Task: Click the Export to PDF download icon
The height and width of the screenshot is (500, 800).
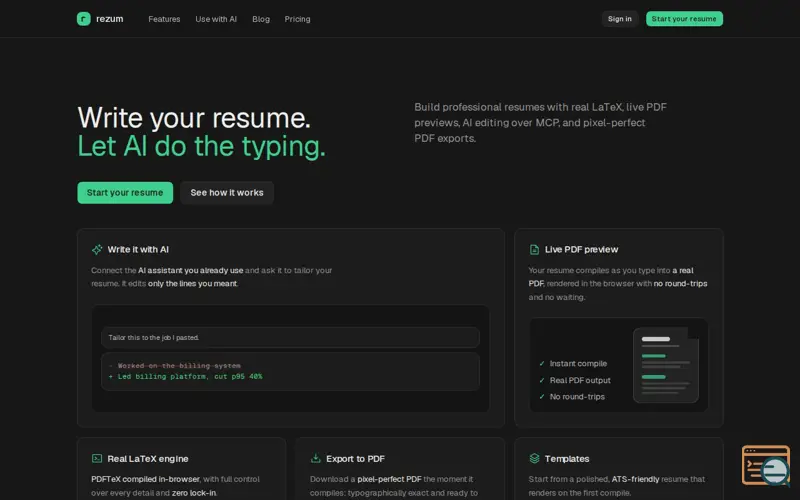Action: (x=315, y=458)
